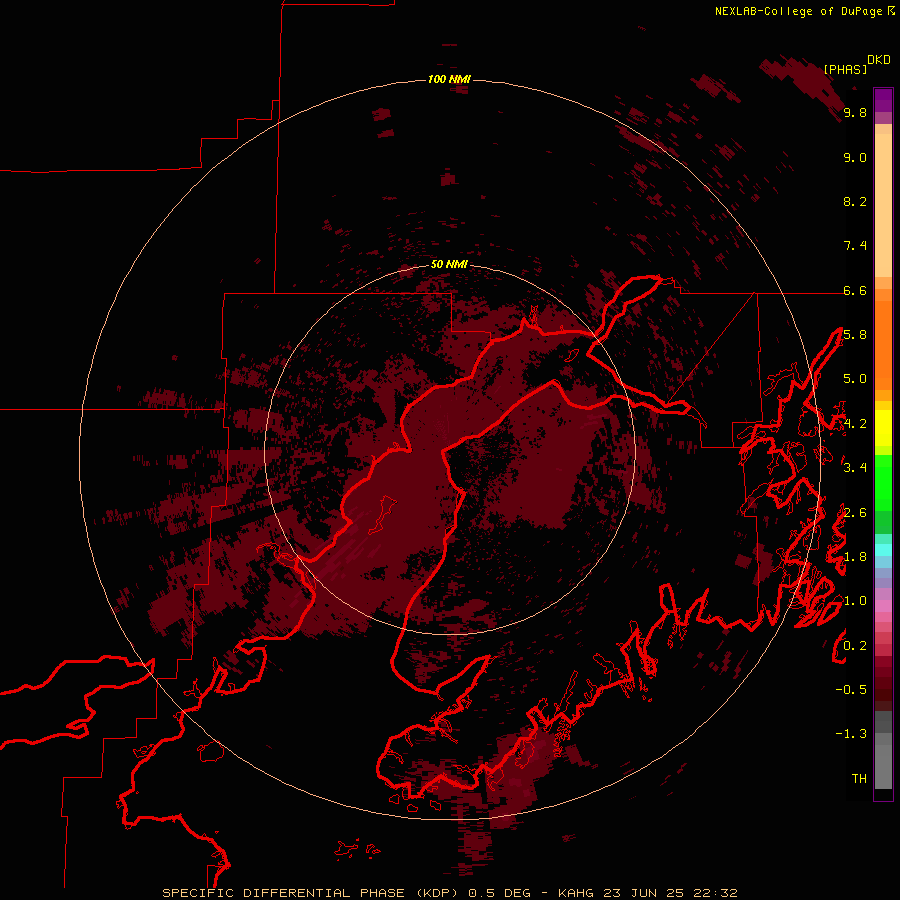
Task: Click the 100 NMI range ring label
Action: coord(449,79)
